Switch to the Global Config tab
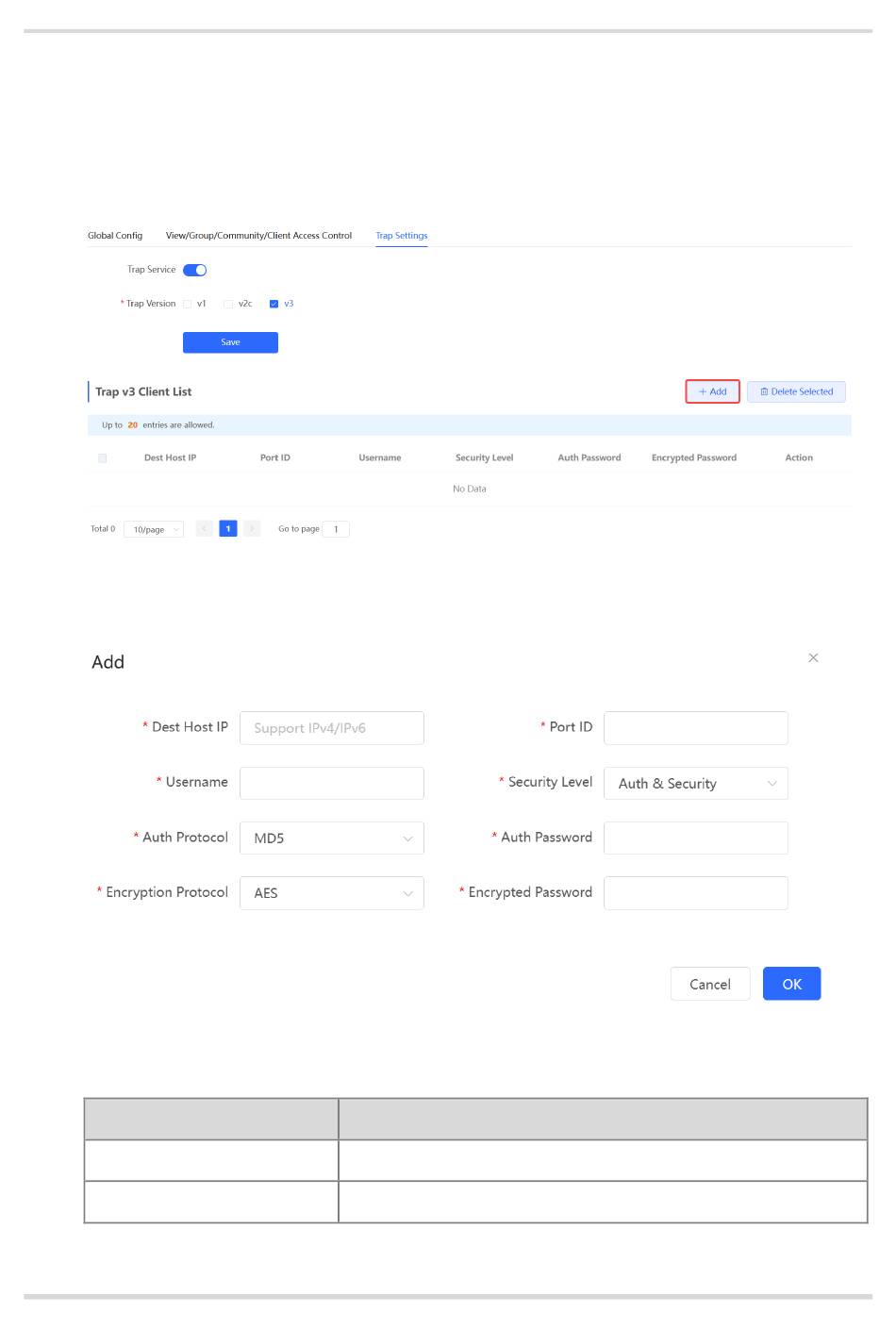The image size is (896, 1328). pos(115,236)
